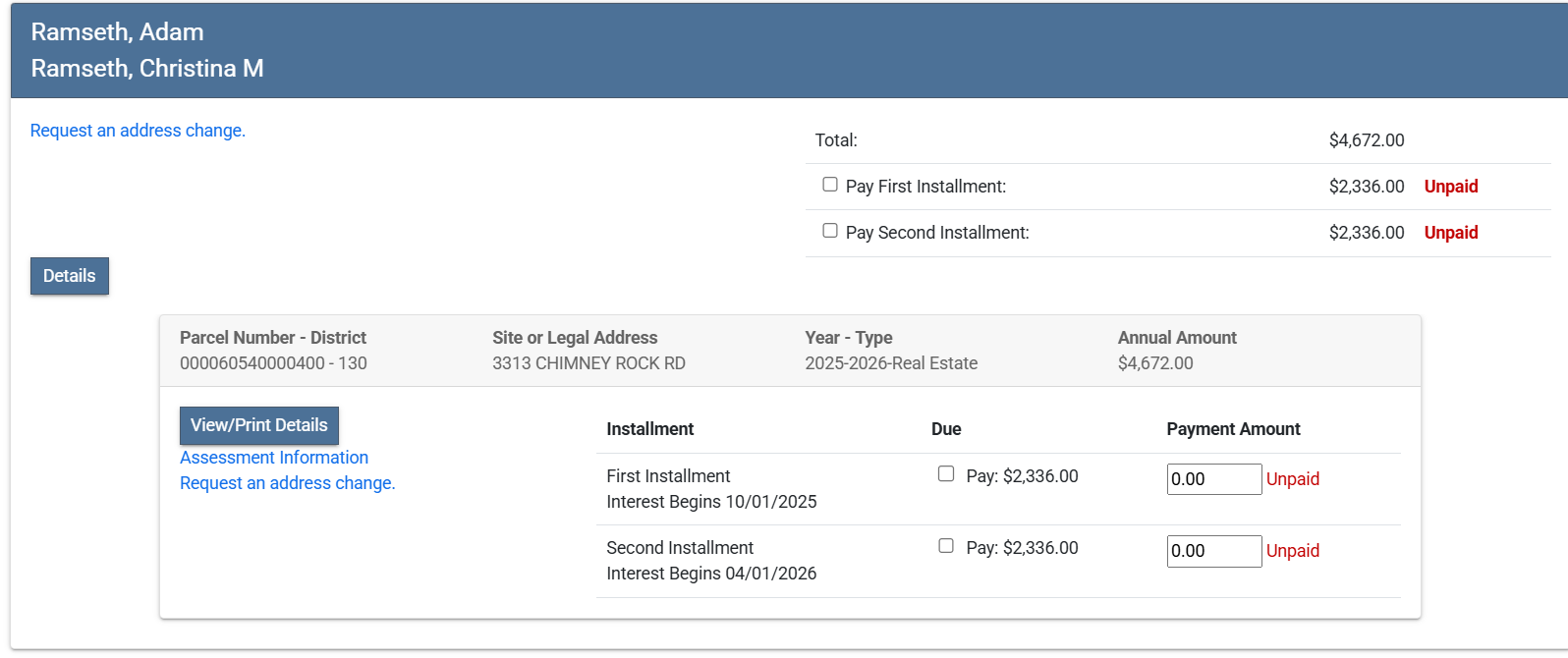This screenshot has height=658, width=1568.
Task: Focus the First Installment payment amount field
Action: 1213,479
